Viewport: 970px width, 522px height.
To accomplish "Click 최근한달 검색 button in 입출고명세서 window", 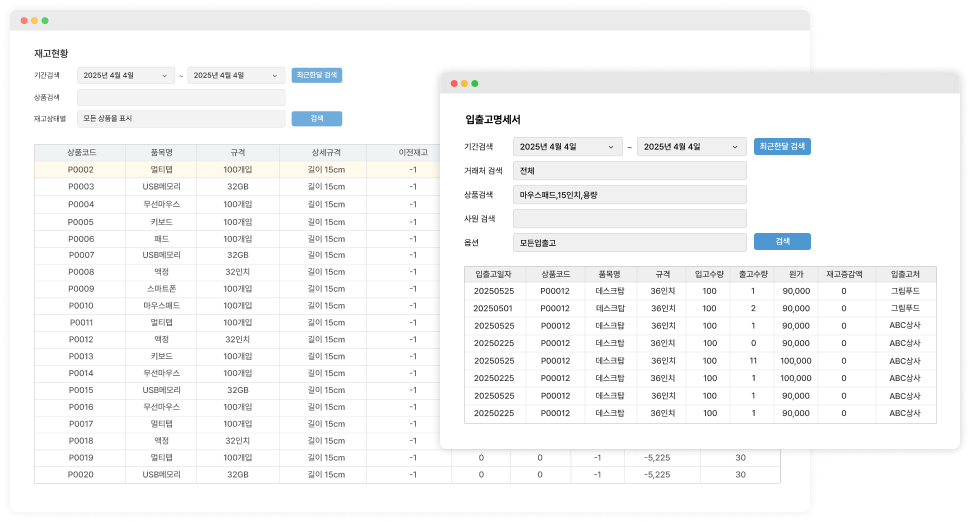I will [782, 147].
